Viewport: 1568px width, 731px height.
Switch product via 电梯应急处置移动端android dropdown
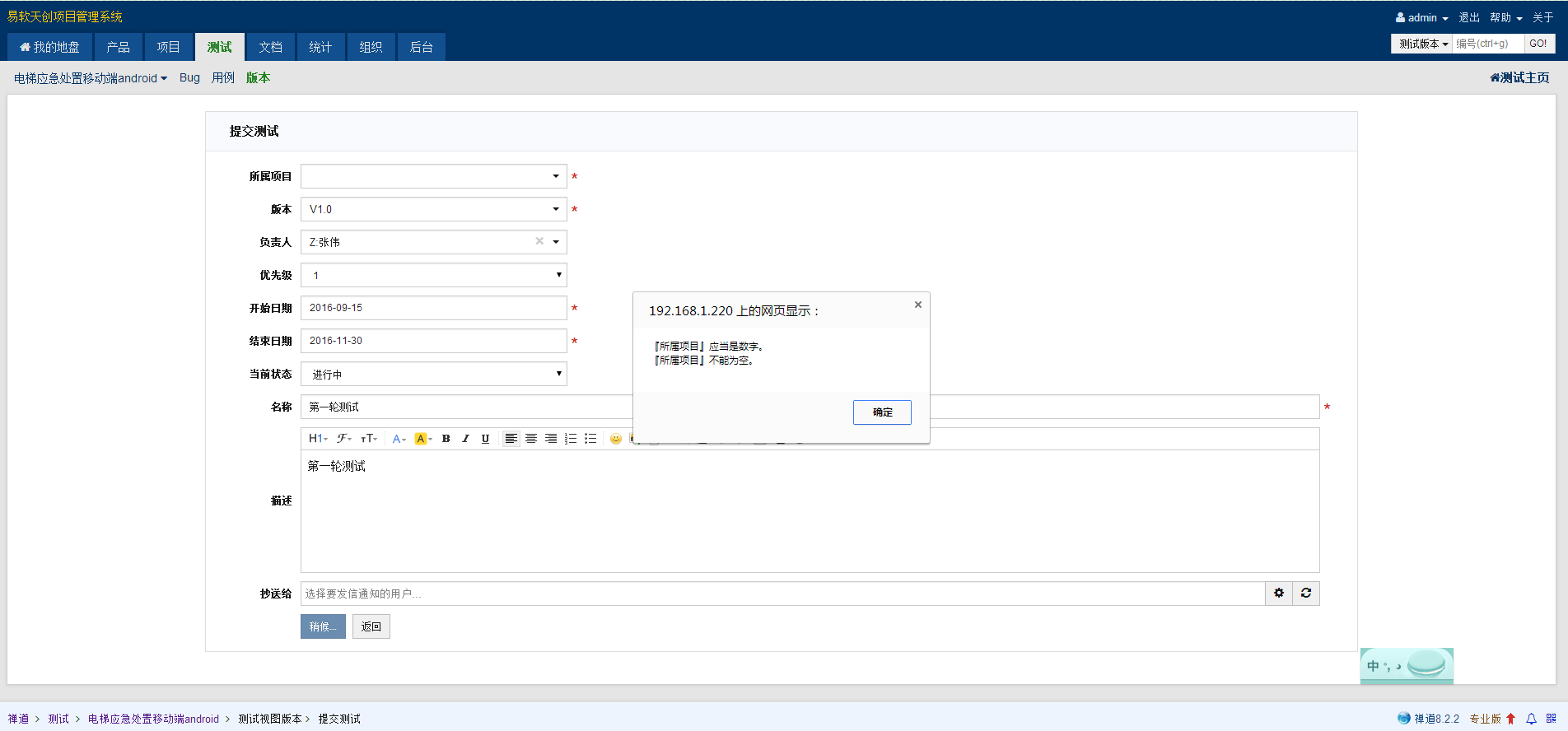pos(91,78)
